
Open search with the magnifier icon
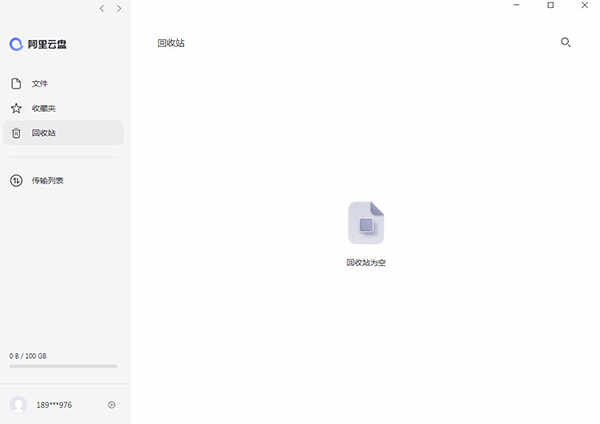click(x=566, y=42)
